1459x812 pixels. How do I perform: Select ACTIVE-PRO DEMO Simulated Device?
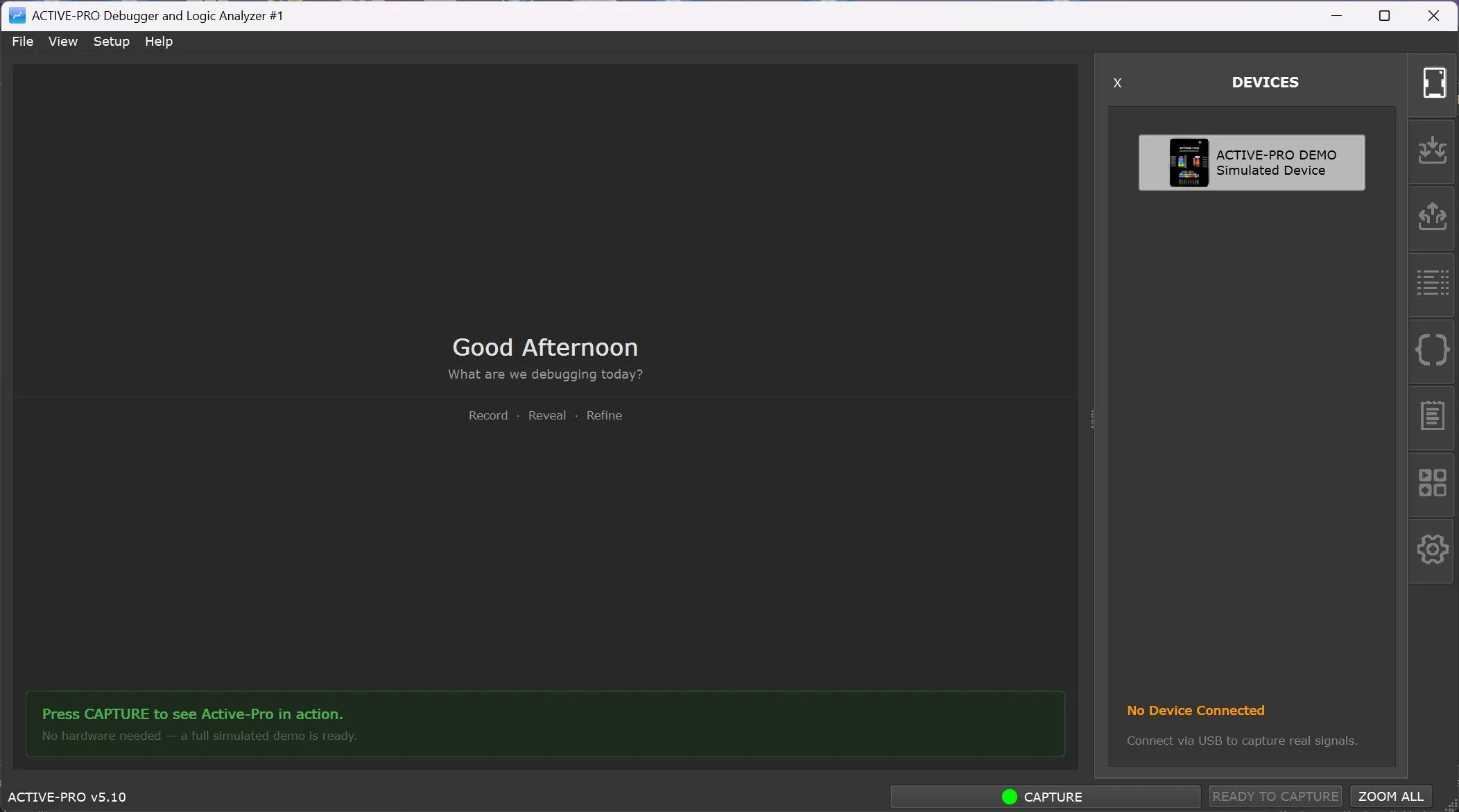coord(1275,163)
